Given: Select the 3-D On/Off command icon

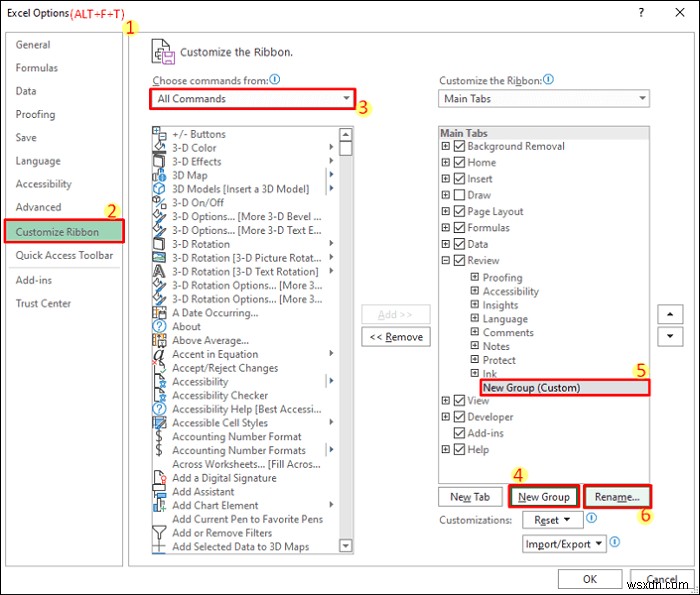Looking at the screenshot, I should pyautogui.click(x=159, y=203).
